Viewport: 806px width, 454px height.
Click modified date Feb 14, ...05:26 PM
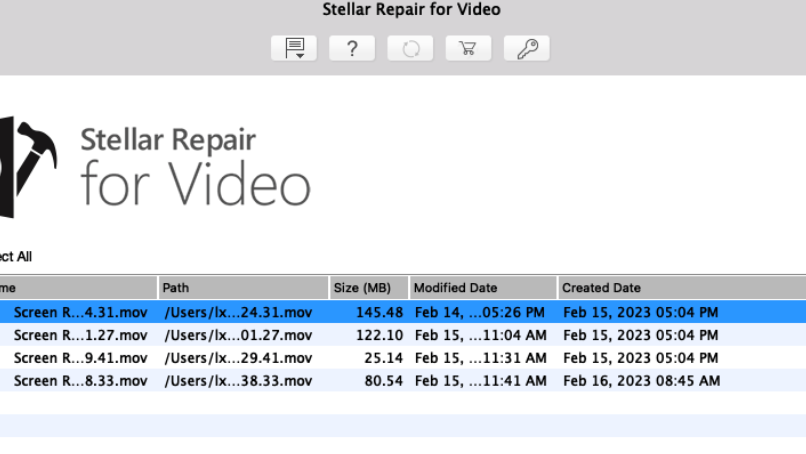coord(480,313)
